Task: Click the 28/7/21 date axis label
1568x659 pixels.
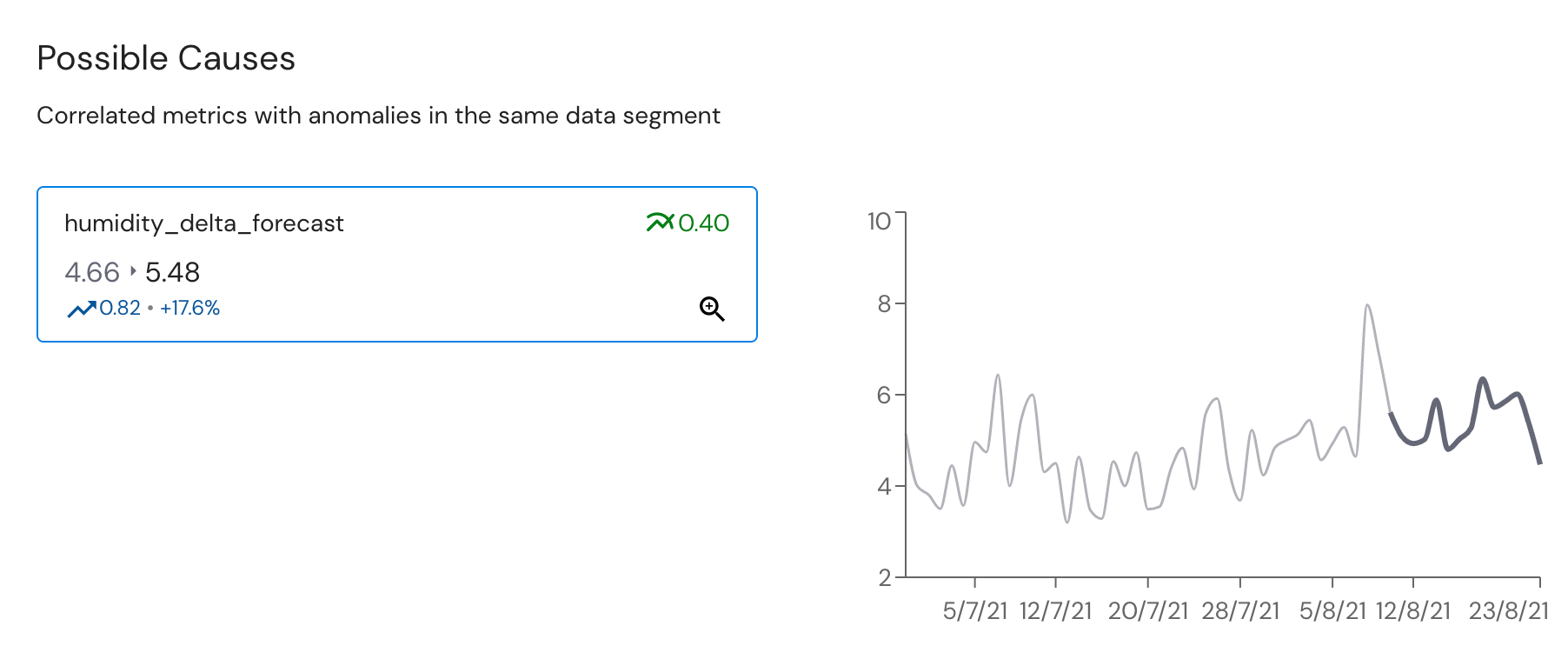Action: 1240,610
